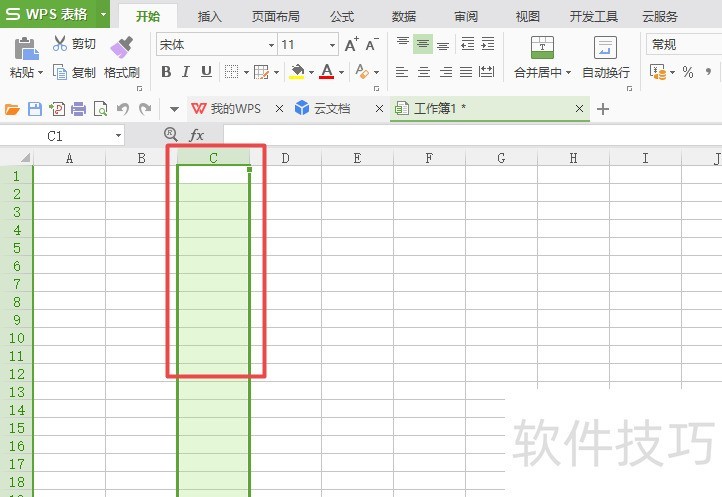Apply distributed alignment
This screenshot has width=722, height=497.
click(486, 72)
